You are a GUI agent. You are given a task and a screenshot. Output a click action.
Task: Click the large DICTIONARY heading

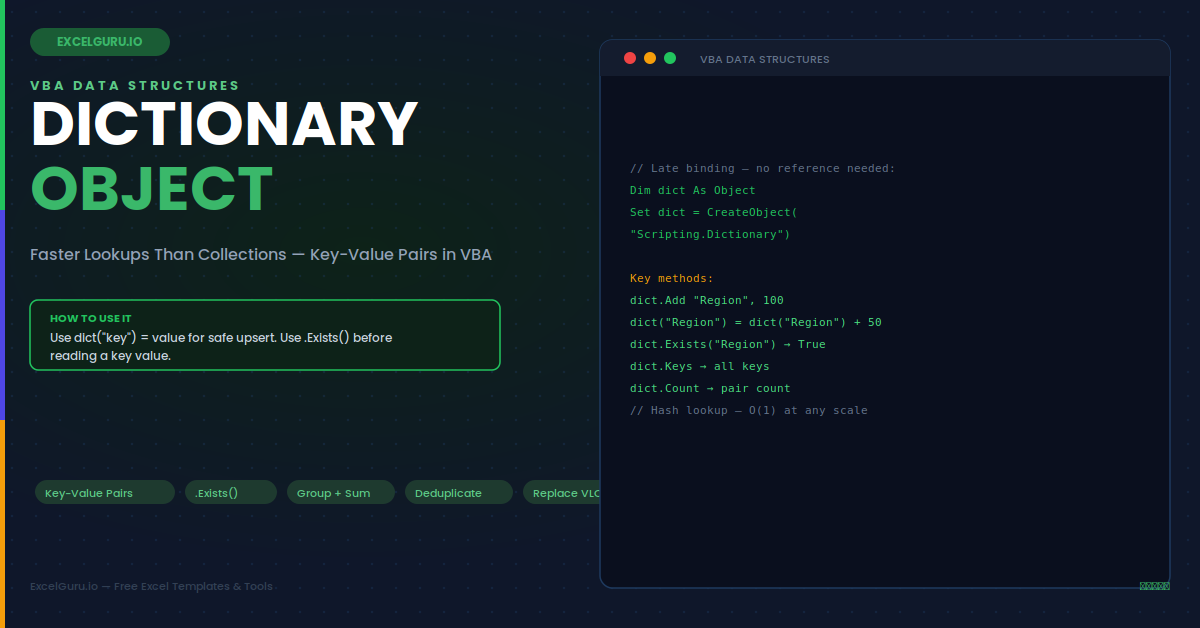click(x=225, y=125)
